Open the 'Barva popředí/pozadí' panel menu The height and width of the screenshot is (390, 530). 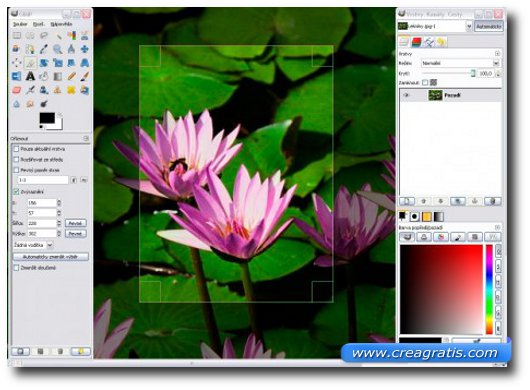click(497, 227)
